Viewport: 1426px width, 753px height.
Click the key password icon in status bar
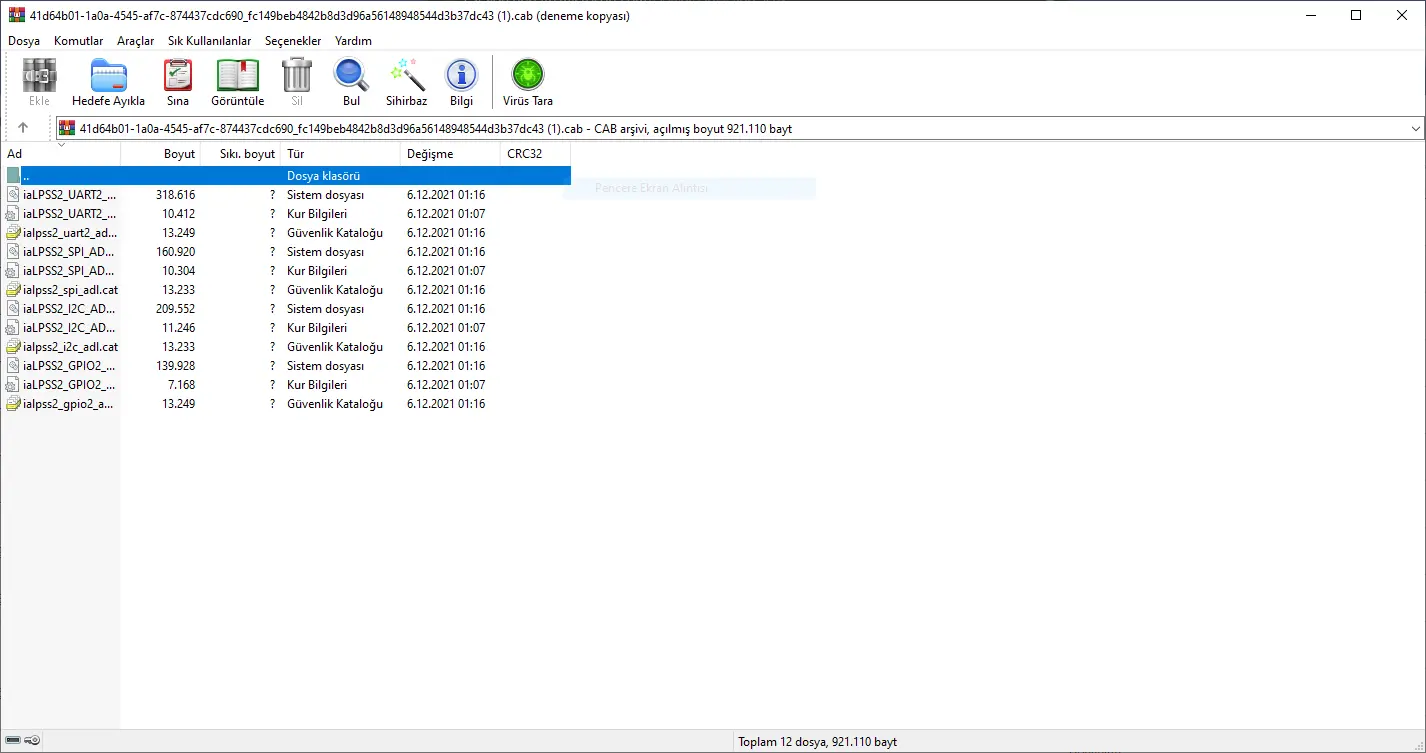[x=32, y=741]
